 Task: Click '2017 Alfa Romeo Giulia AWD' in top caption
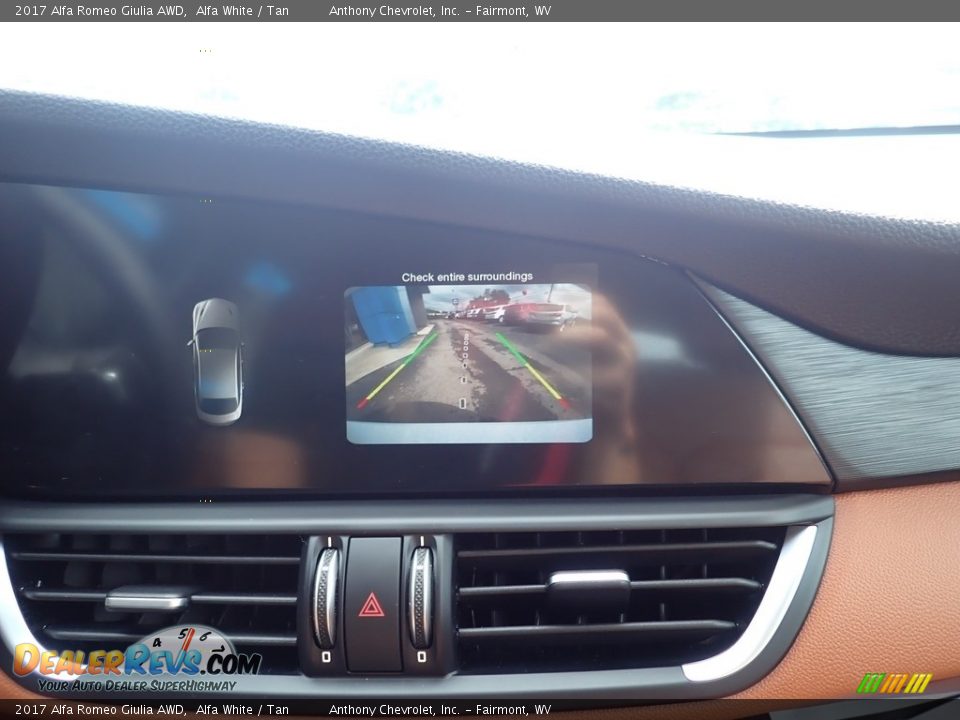100,10
